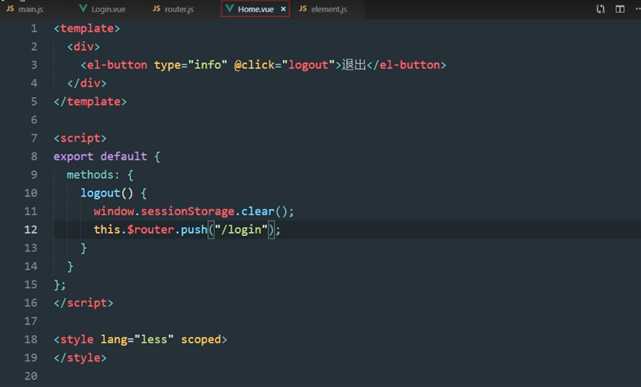This screenshot has height=387, width=641.
Task: Click the JS icon on element.js tab
Action: pyautogui.click(x=303, y=8)
